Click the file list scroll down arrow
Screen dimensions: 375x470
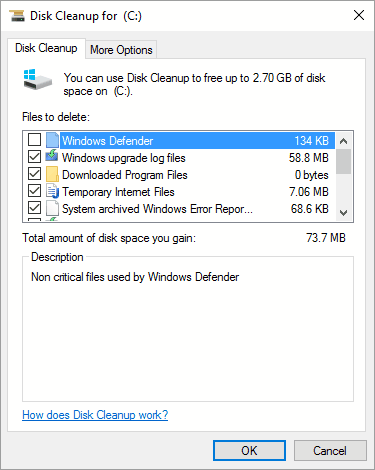point(343,212)
